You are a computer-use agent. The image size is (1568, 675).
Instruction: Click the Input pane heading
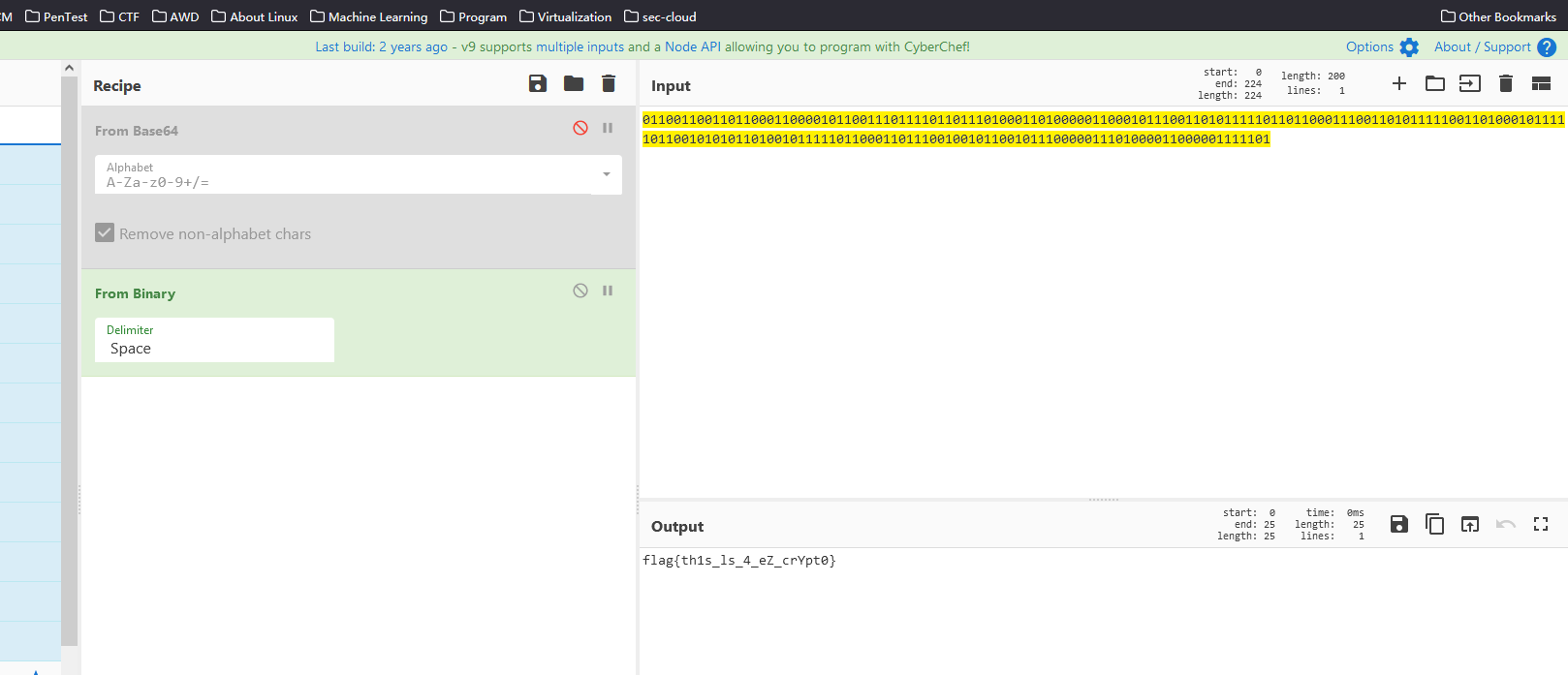tap(671, 85)
